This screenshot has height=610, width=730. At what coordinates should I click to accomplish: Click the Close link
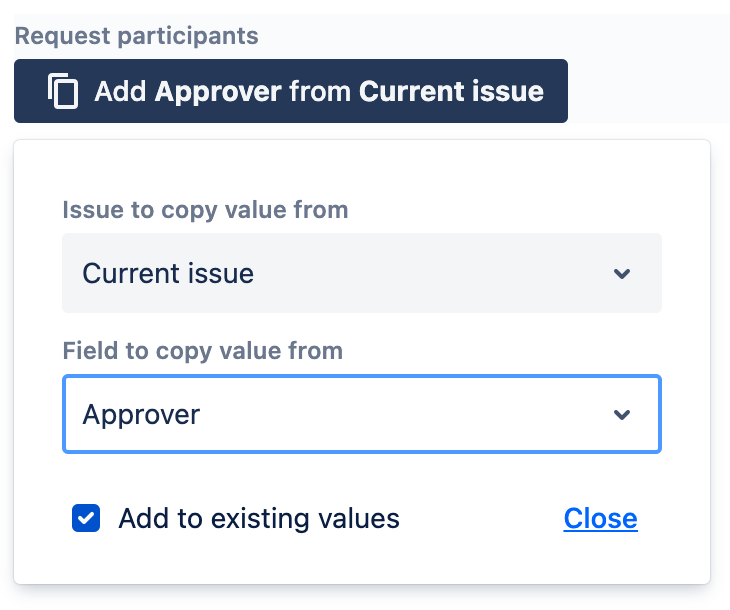[601, 518]
